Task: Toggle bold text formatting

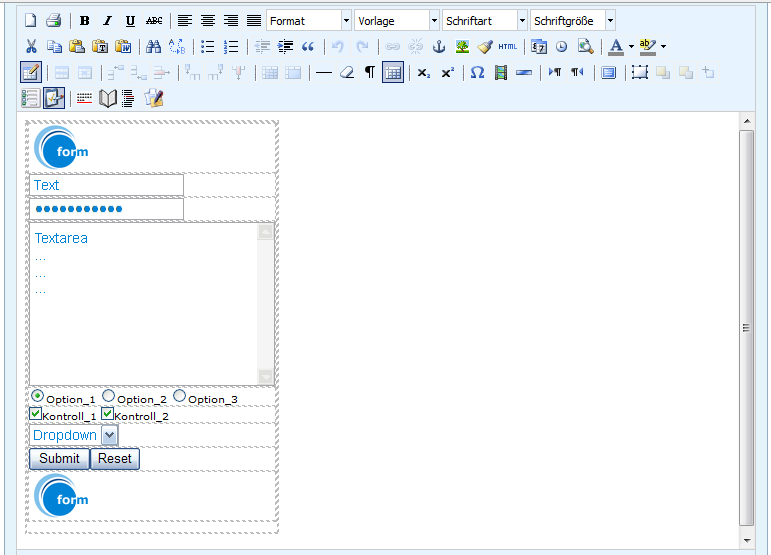Action: coord(85,21)
